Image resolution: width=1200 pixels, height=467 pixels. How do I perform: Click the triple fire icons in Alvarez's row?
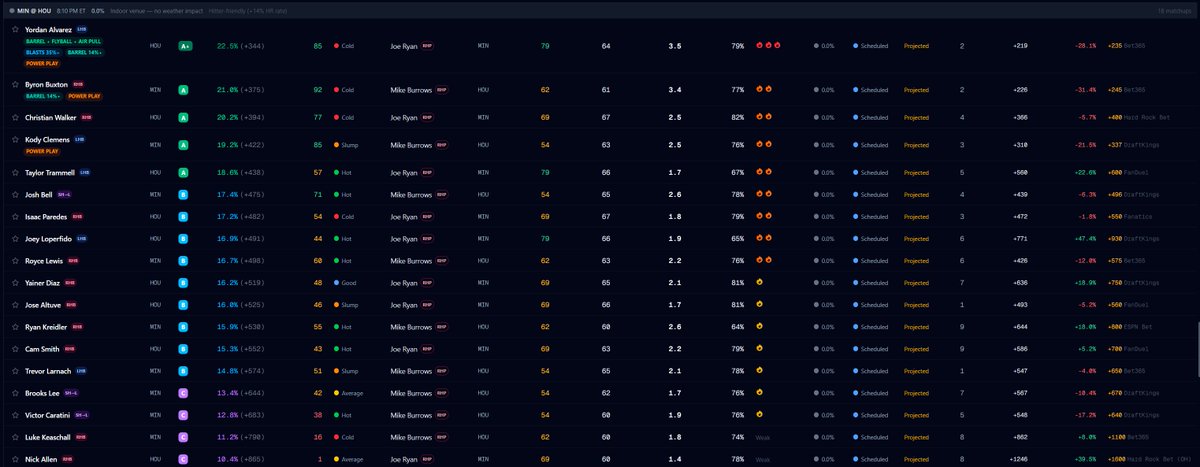pyautogui.click(x=766, y=46)
